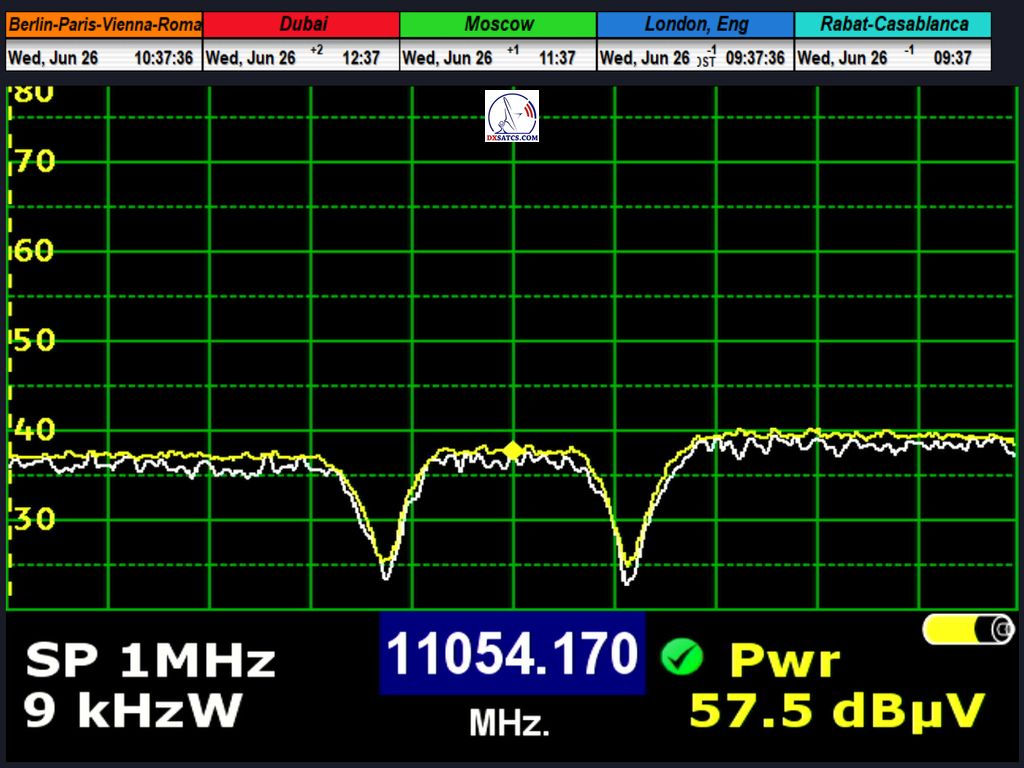
Task: Click the yellow battery level icon
Action: (968, 629)
